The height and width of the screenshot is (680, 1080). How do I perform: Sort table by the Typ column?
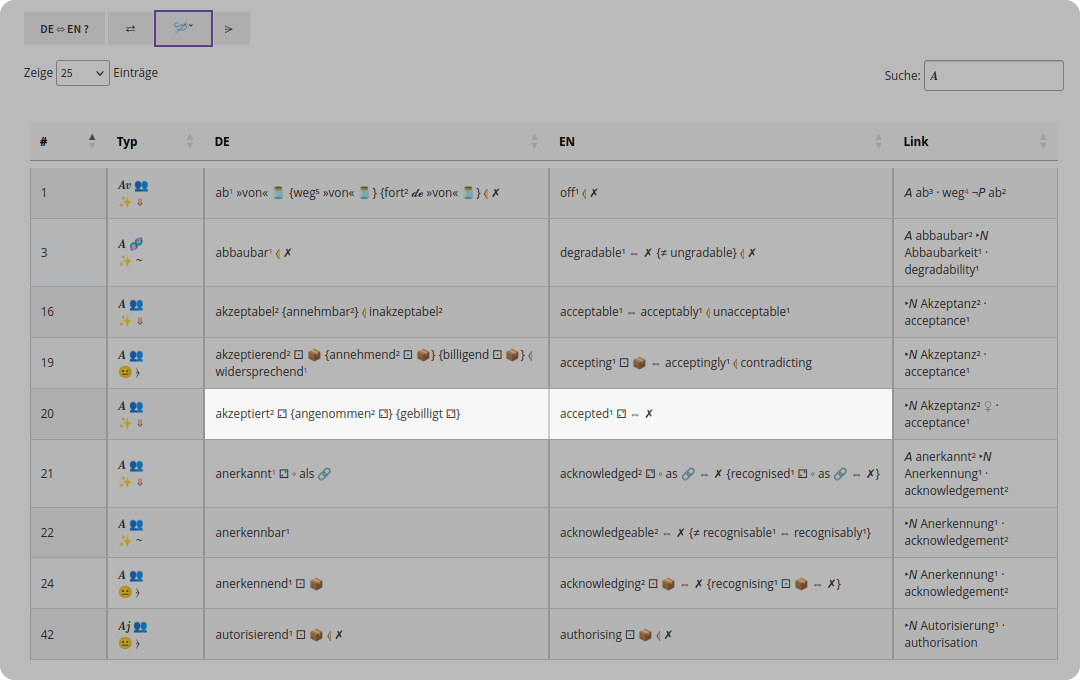click(x=155, y=141)
